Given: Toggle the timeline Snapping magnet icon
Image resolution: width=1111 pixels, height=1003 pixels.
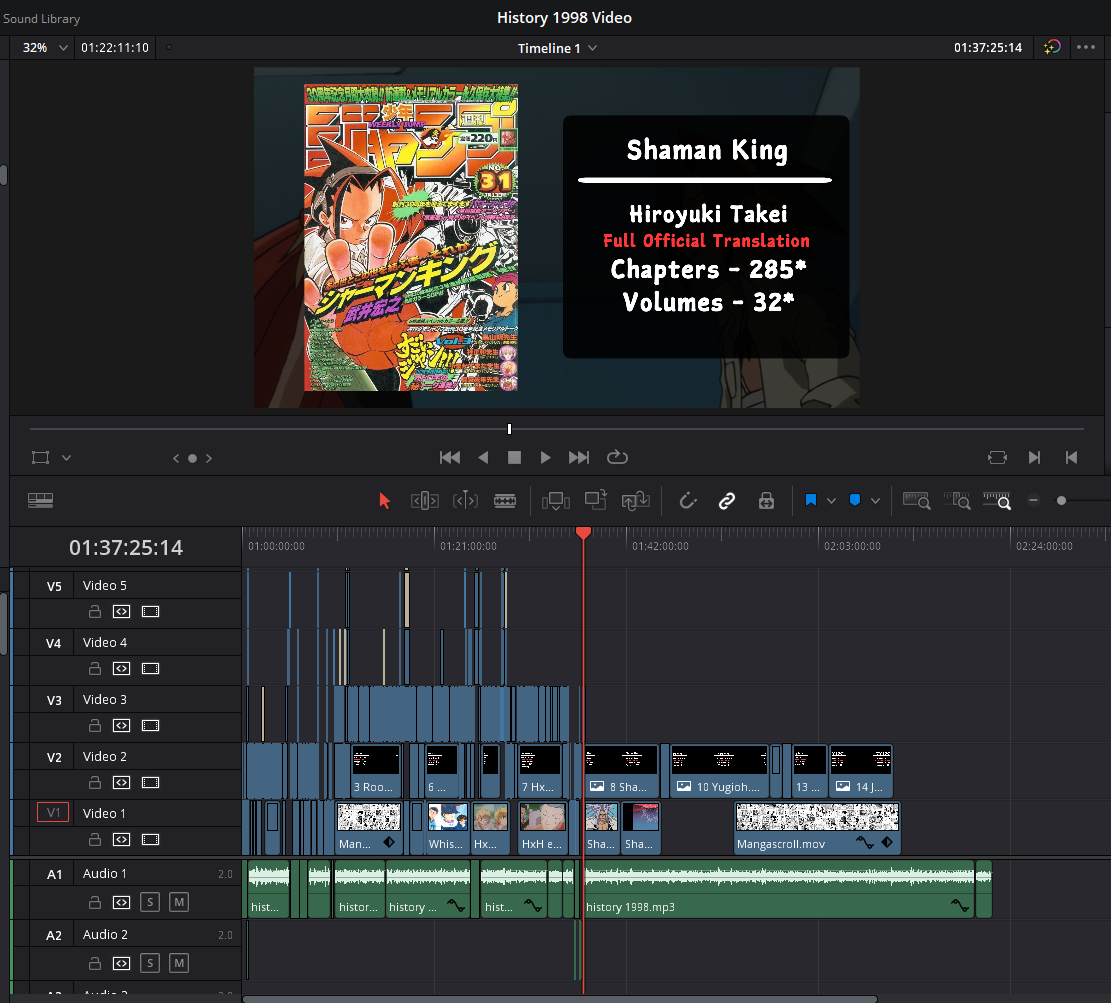Looking at the screenshot, I should (687, 501).
